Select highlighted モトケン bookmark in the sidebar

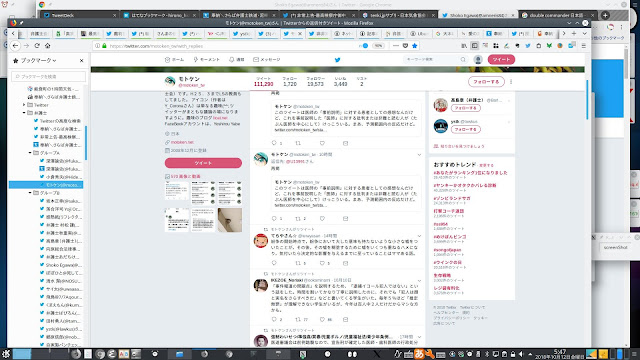(46, 185)
